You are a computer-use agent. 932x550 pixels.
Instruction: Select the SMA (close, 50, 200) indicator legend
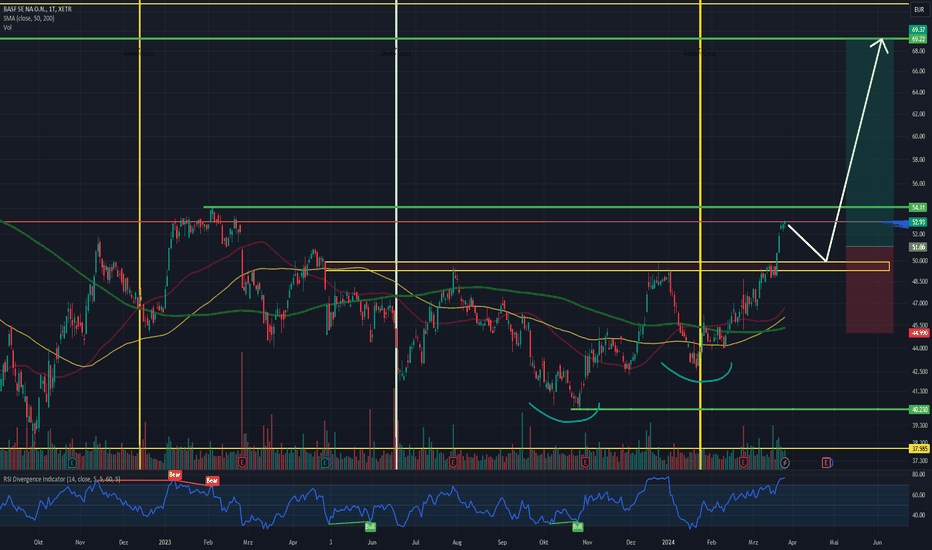pyautogui.click(x=29, y=18)
